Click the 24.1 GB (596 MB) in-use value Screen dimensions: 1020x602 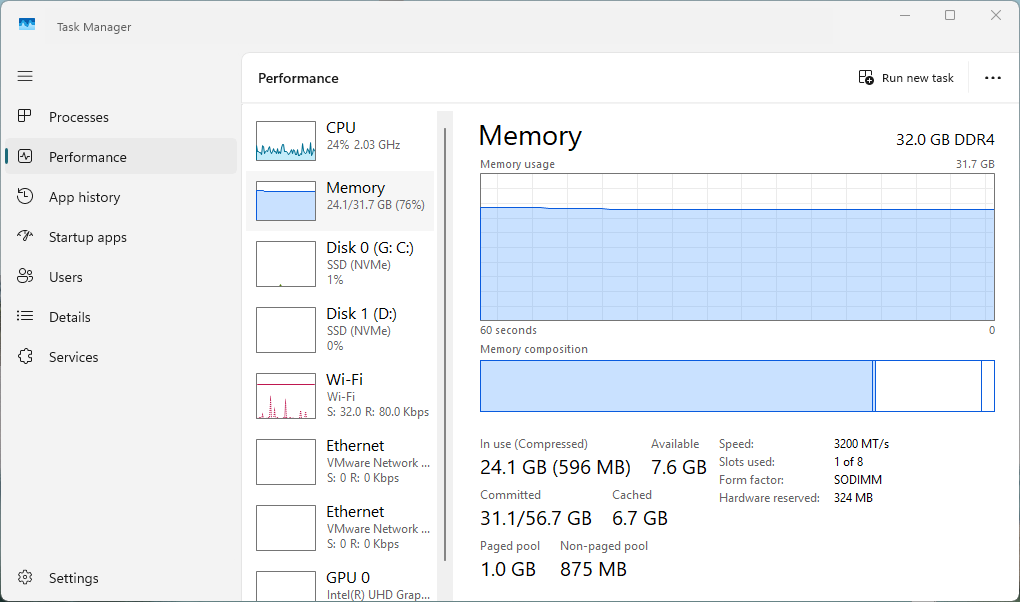click(556, 467)
